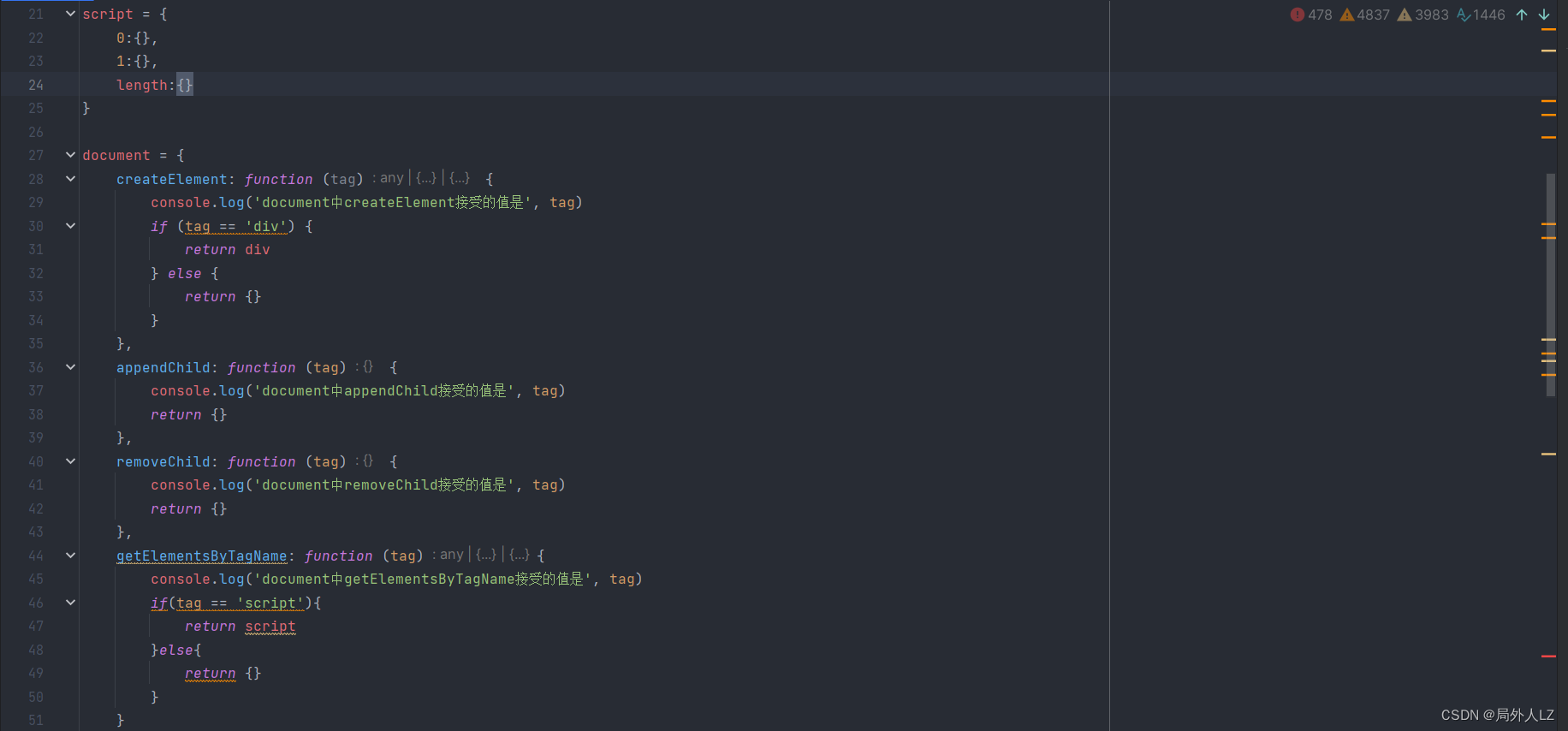Screen dimensions: 1568x731
Task: Fold the if block at line 30
Action: [70, 226]
